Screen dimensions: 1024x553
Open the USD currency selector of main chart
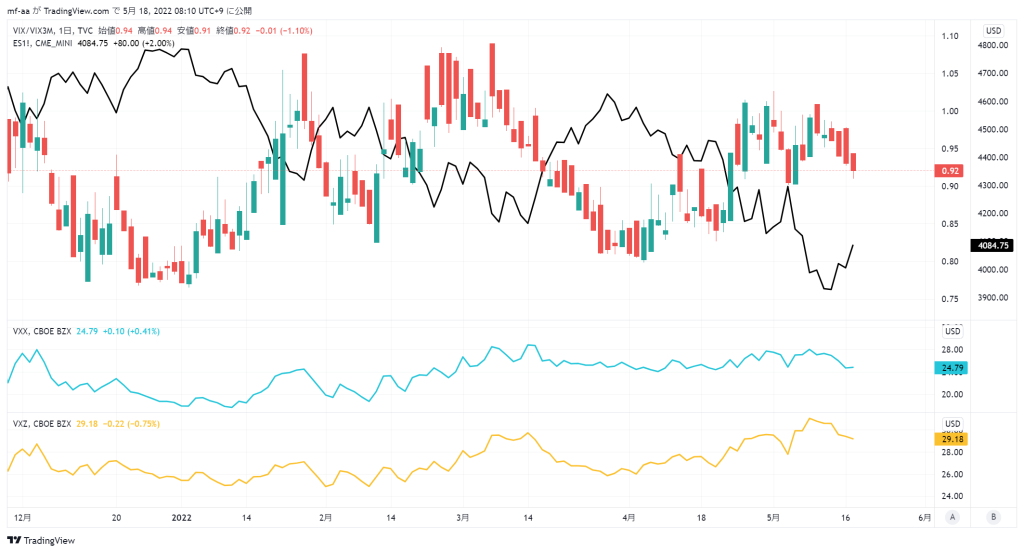tap(993, 31)
